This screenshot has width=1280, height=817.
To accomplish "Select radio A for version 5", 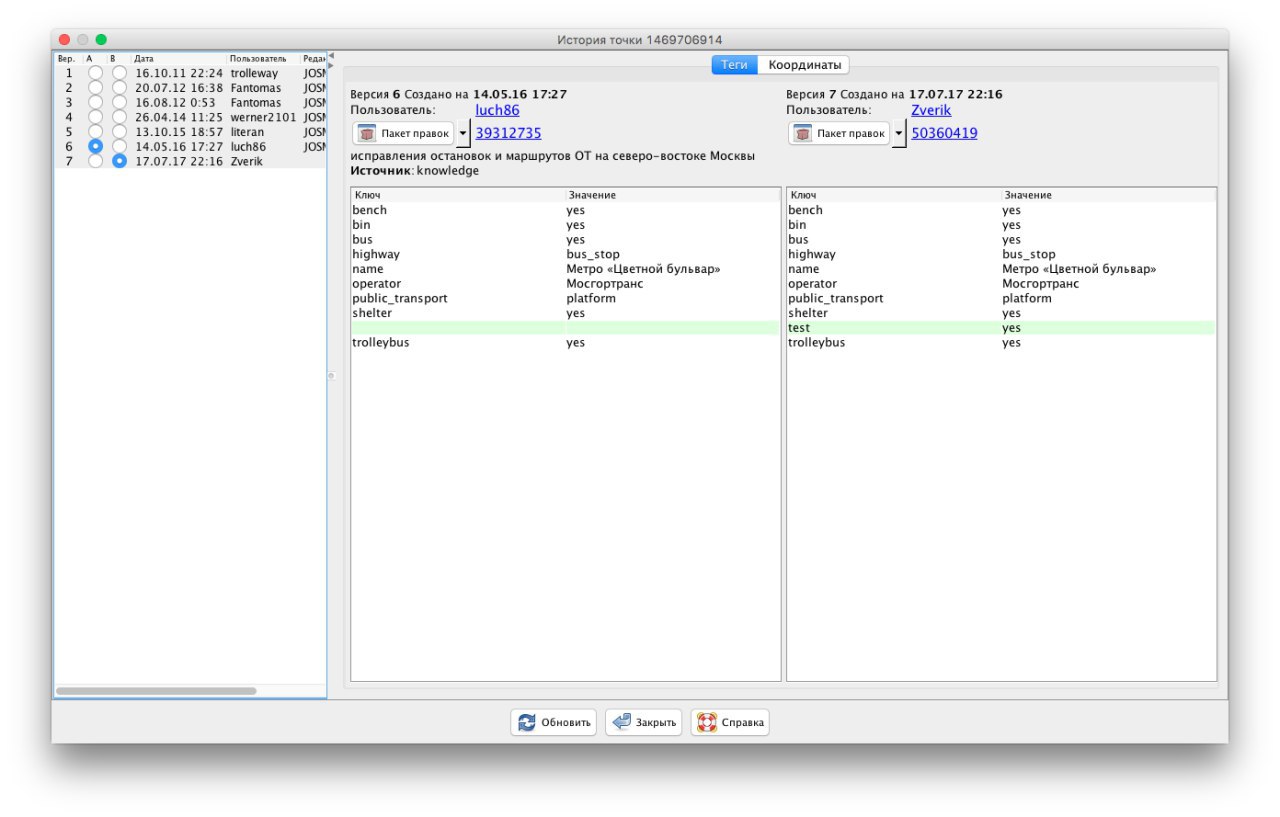I will pos(96,132).
